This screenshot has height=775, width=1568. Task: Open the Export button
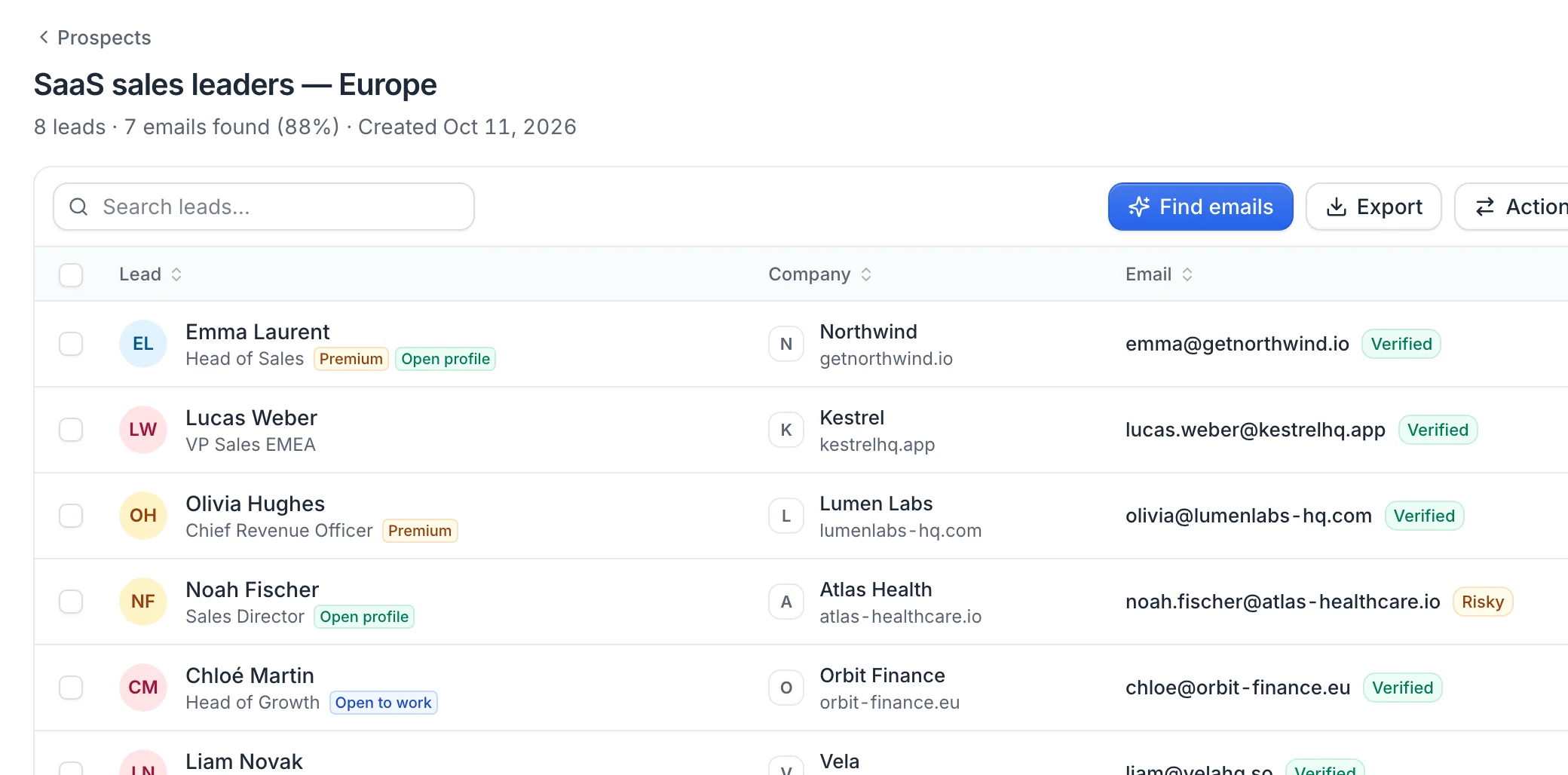click(x=1374, y=207)
